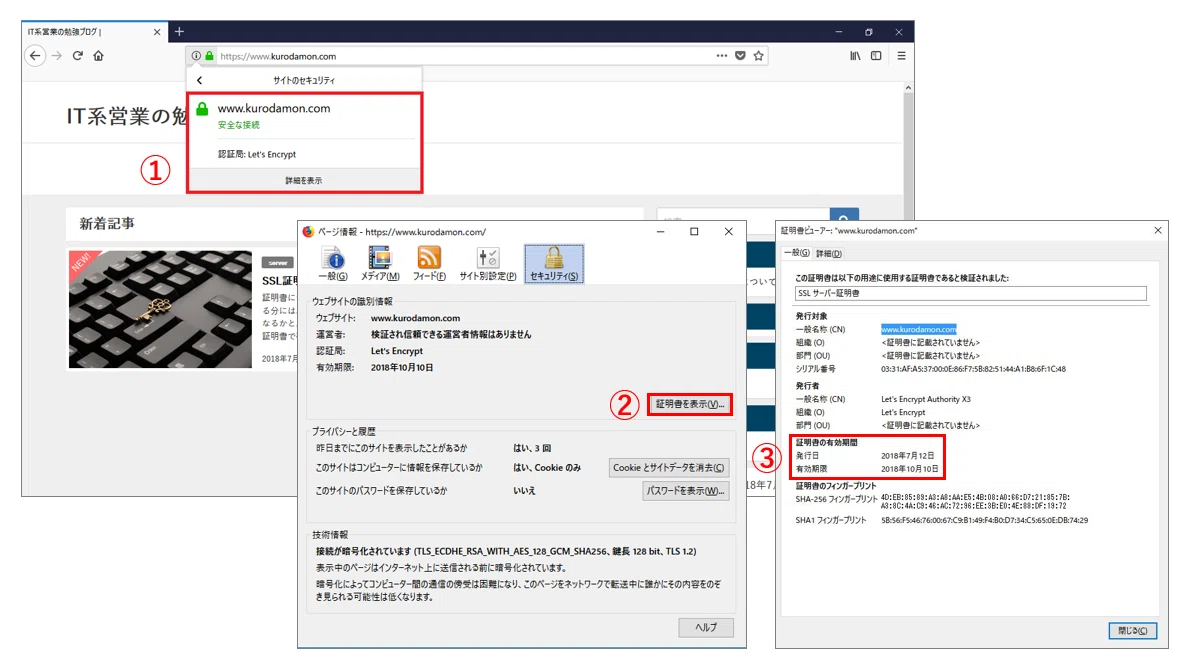Click 2018年7月12日 issue date value
Screen dimensions: 1190x665
(908, 456)
